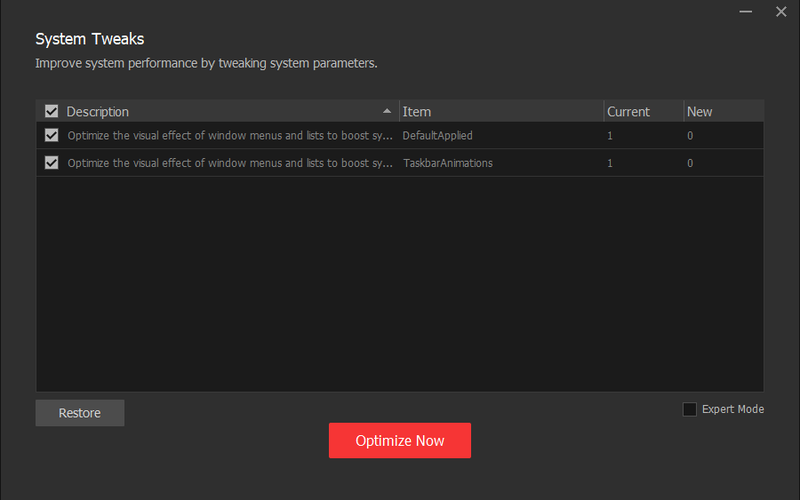This screenshot has height=500, width=800.
Task: Uncheck the TaskbarAnimations row checkbox
Action: 52,163
